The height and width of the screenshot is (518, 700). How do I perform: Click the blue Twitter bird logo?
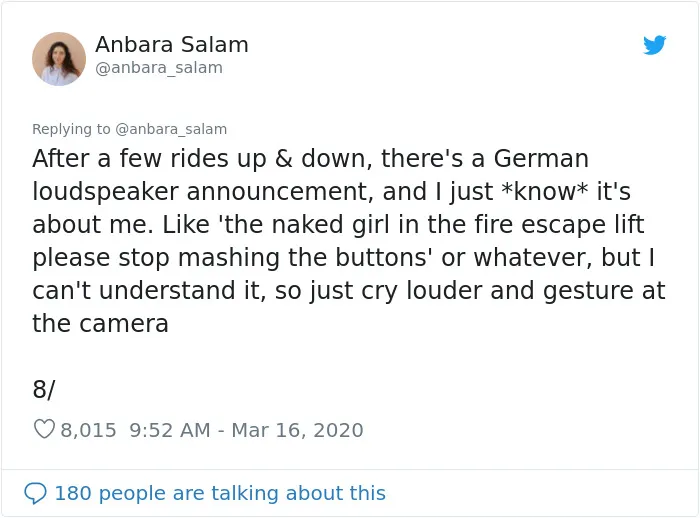(654, 45)
